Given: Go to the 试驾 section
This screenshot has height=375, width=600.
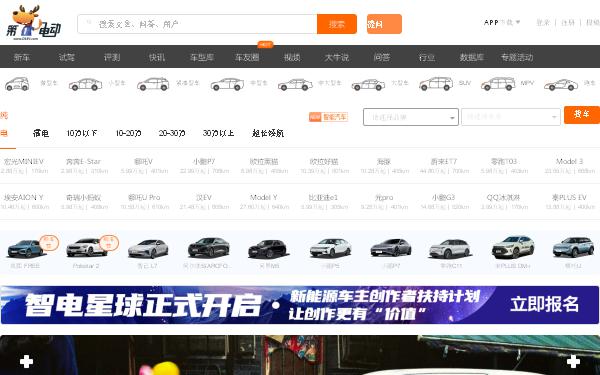Looking at the screenshot, I should tap(67, 57).
